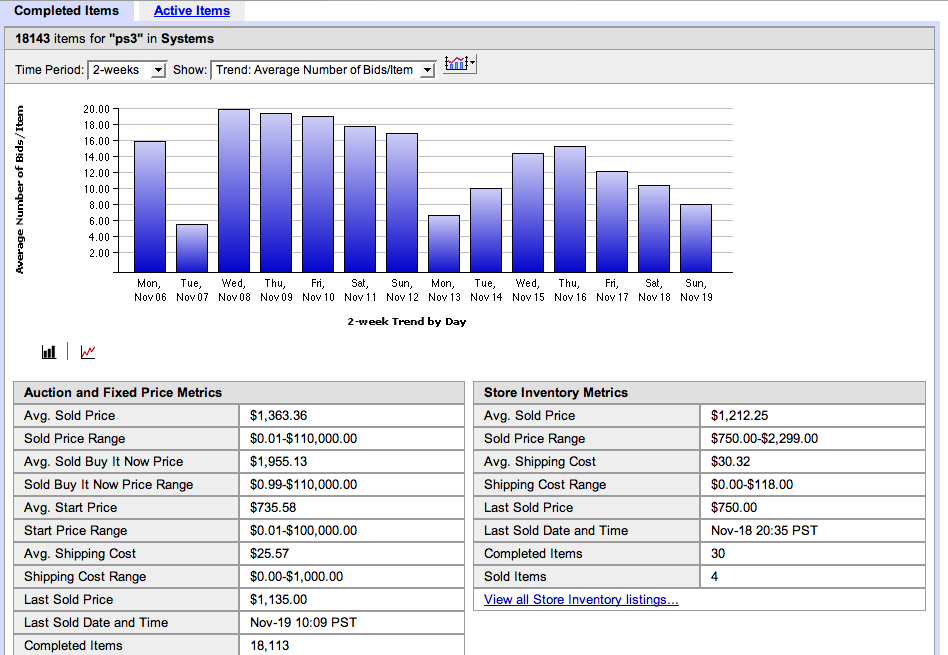The width and height of the screenshot is (948, 655).
Task: Click the 'Shipping Cost Range' label in auction table
Action: click(x=85, y=576)
